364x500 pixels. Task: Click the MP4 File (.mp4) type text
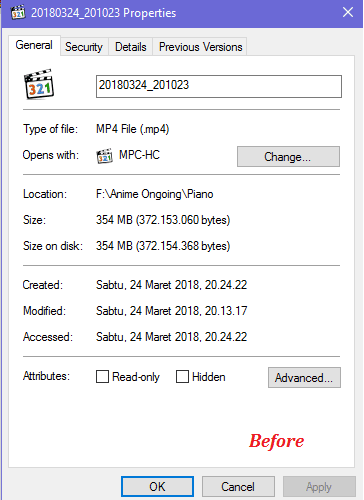(133, 129)
